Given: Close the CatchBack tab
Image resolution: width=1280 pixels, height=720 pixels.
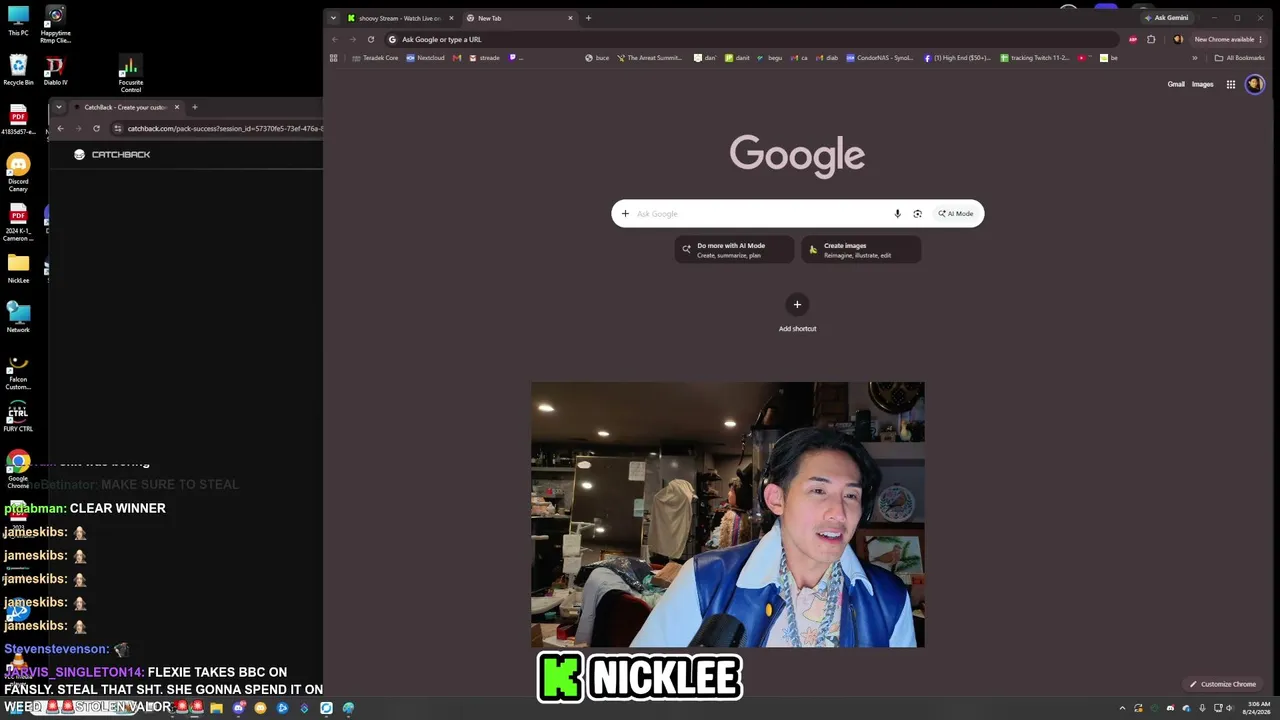Looking at the screenshot, I should (177, 107).
